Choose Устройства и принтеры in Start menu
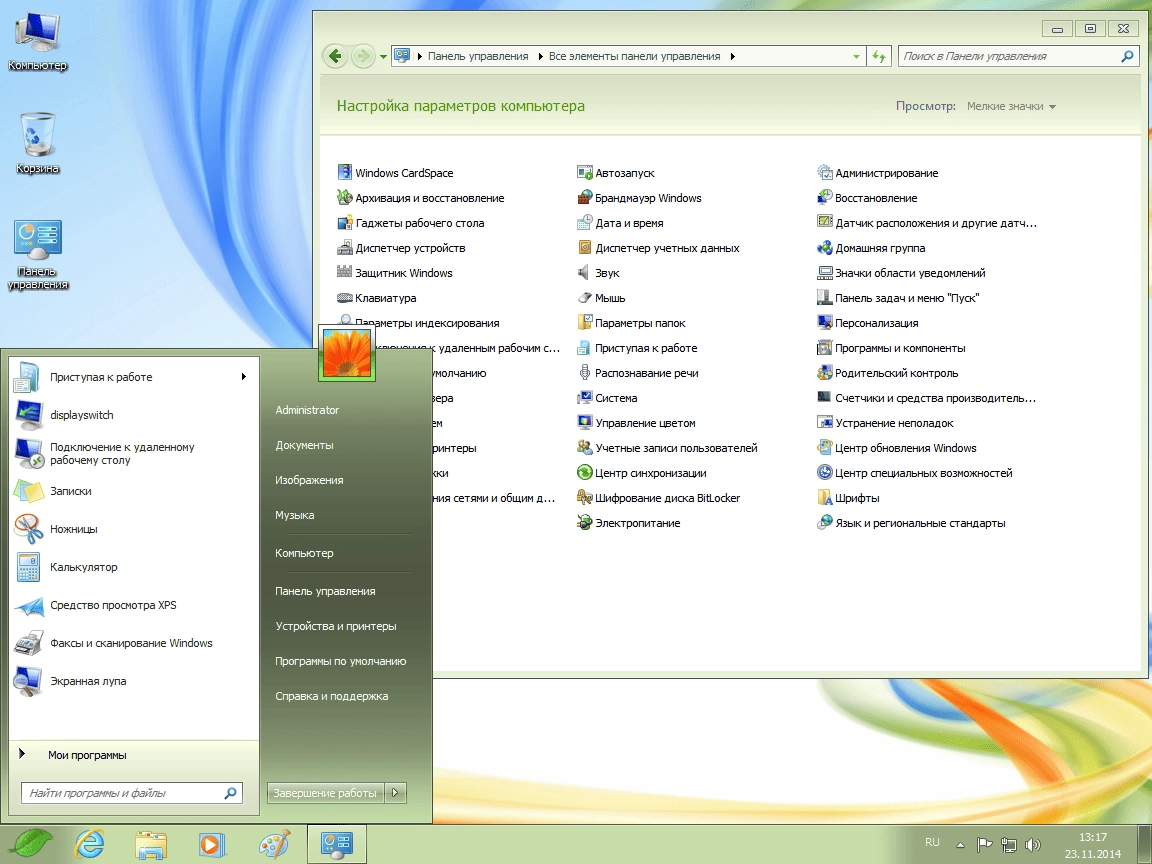1152x864 pixels. (336, 626)
